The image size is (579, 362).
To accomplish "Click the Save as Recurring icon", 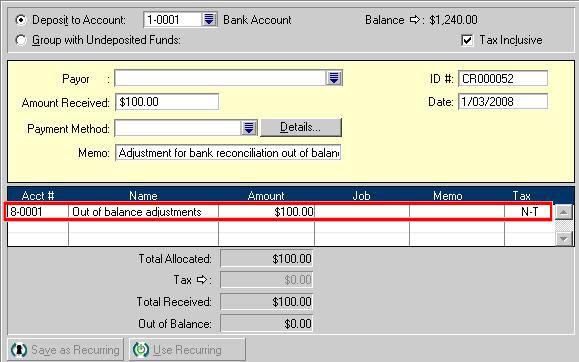I will click(x=19, y=349).
